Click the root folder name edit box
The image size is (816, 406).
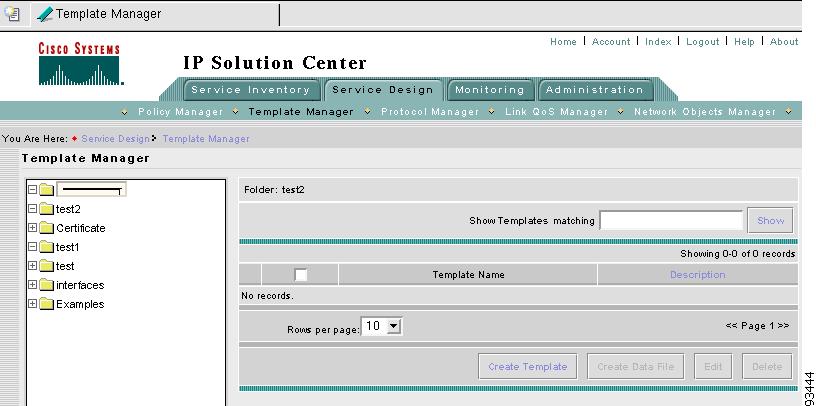91,190
